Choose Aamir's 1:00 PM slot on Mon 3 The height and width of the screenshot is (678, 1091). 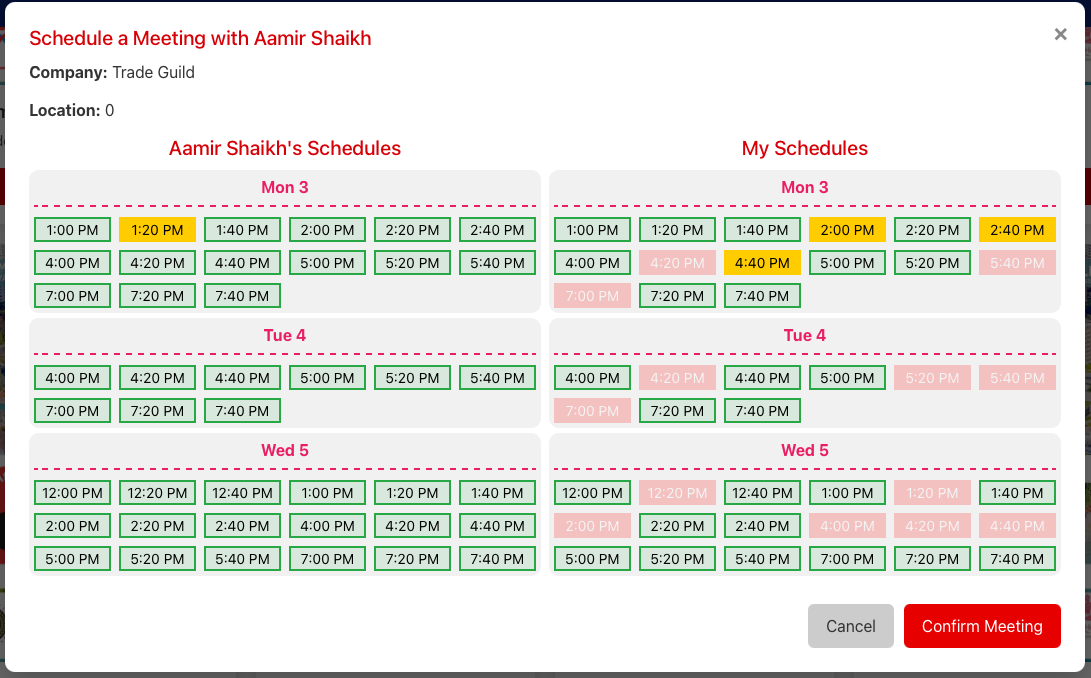click(x=72, y=230)
